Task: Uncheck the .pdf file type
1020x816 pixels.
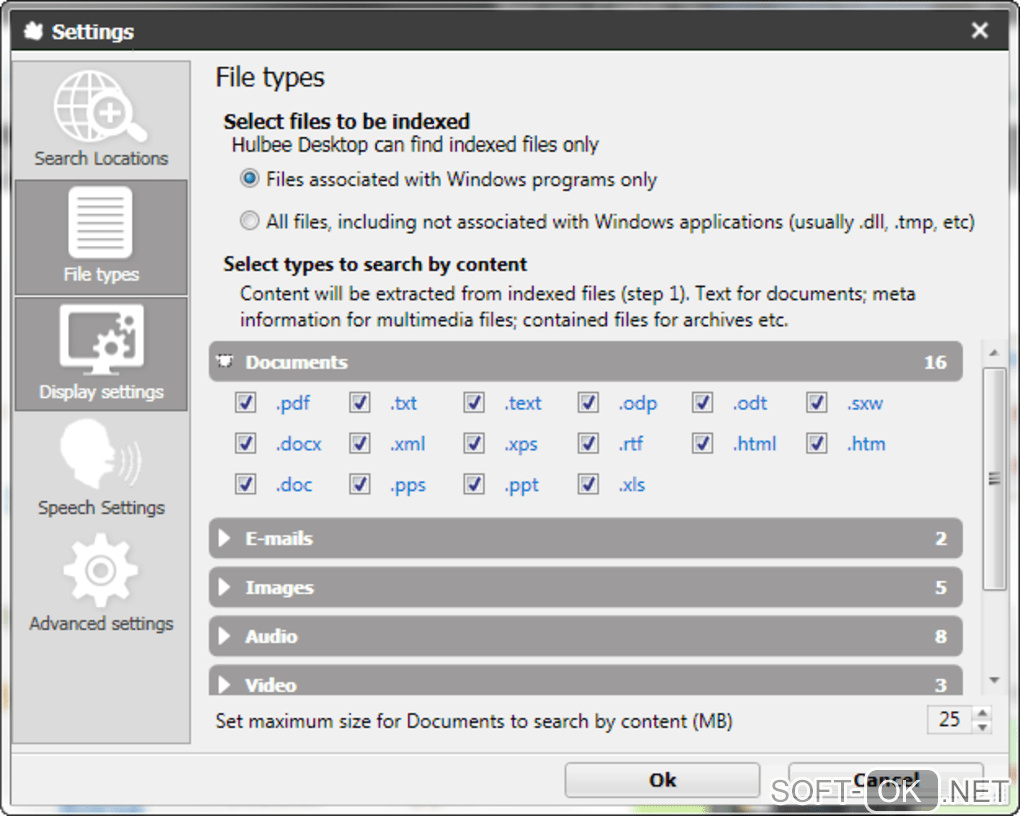Action: 245,403
